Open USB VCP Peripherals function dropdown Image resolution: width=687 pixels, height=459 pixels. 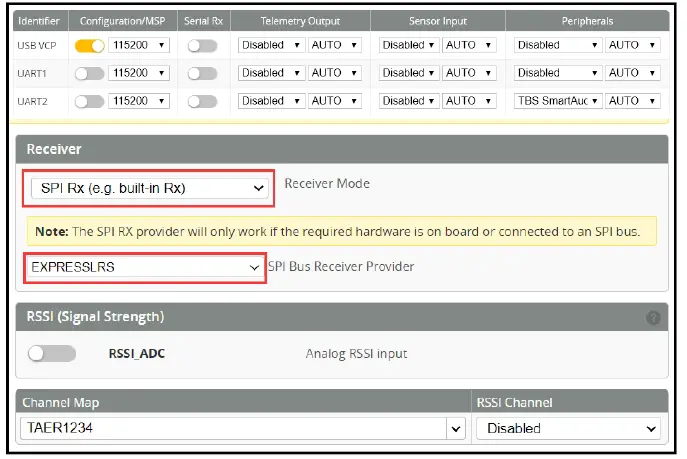(x=558, y=45)
